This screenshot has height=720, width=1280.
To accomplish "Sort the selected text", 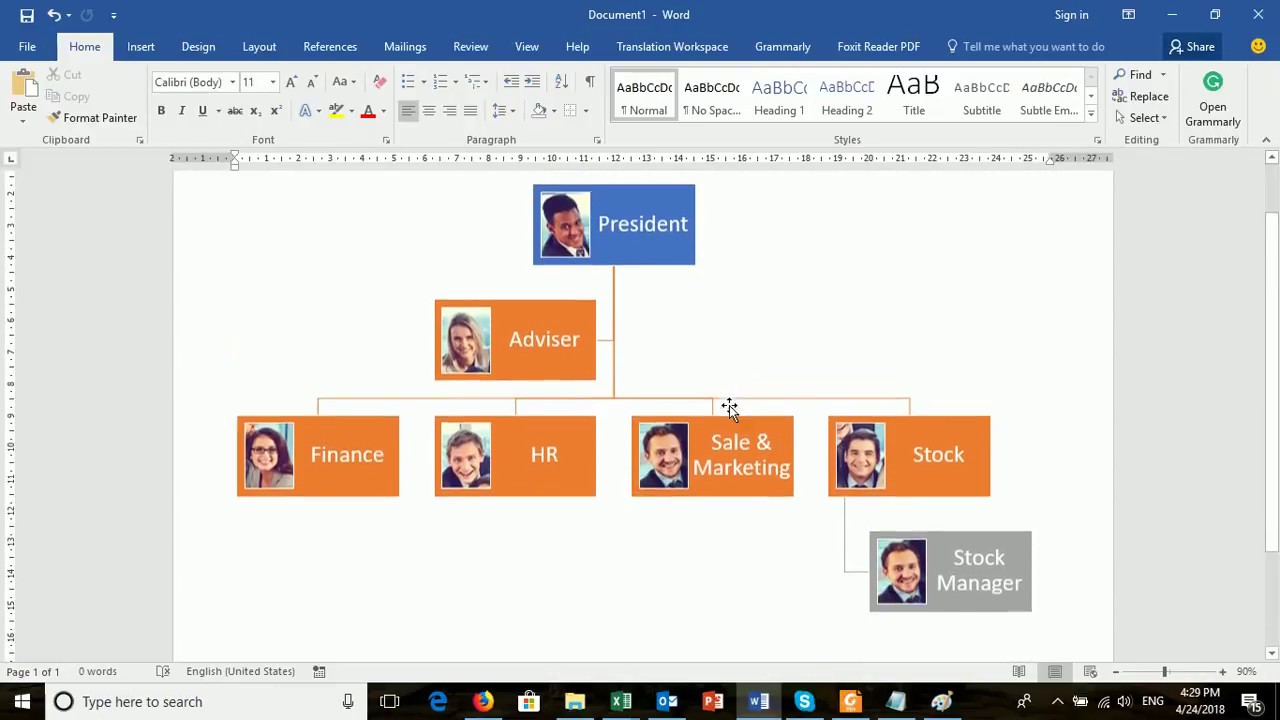I will (x=562, y=82).
